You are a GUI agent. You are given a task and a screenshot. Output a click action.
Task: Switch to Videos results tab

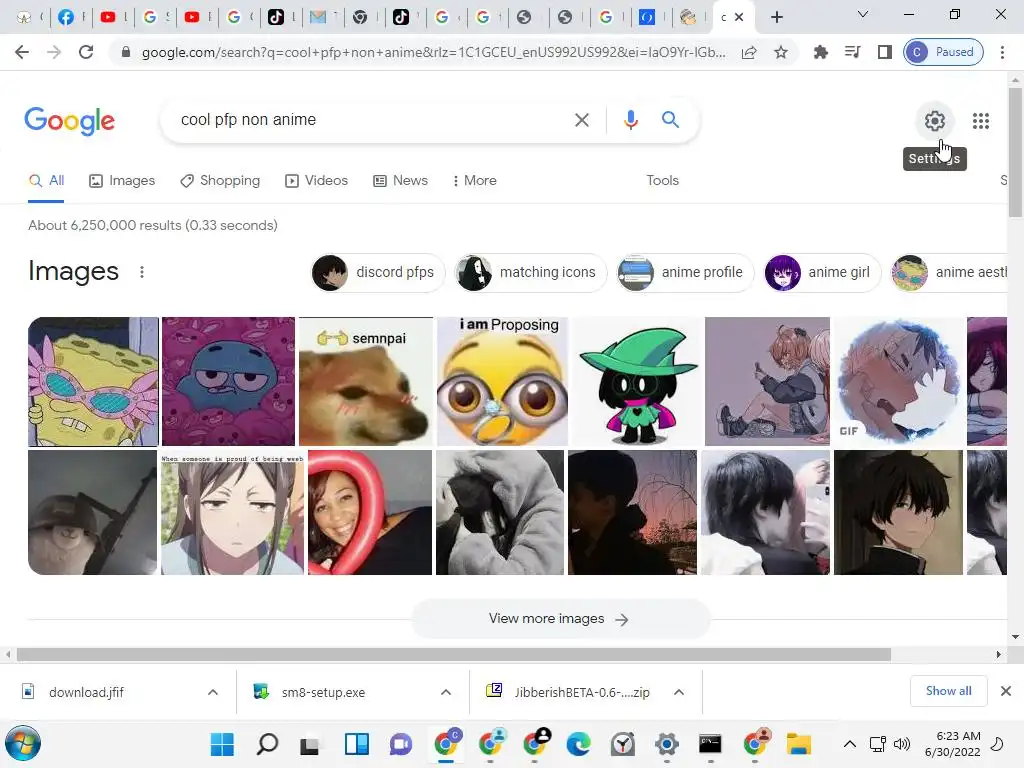[x=317, y=181]
